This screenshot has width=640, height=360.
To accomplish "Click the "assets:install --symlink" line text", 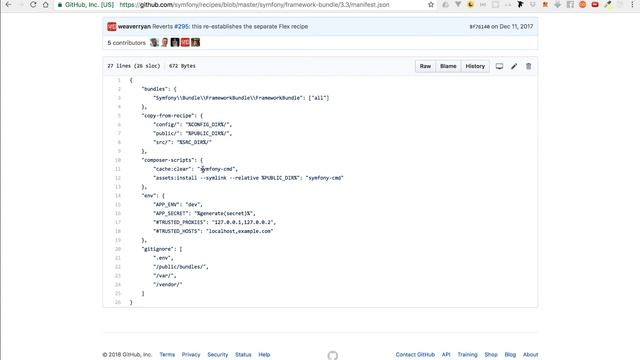I will [248, 178].
